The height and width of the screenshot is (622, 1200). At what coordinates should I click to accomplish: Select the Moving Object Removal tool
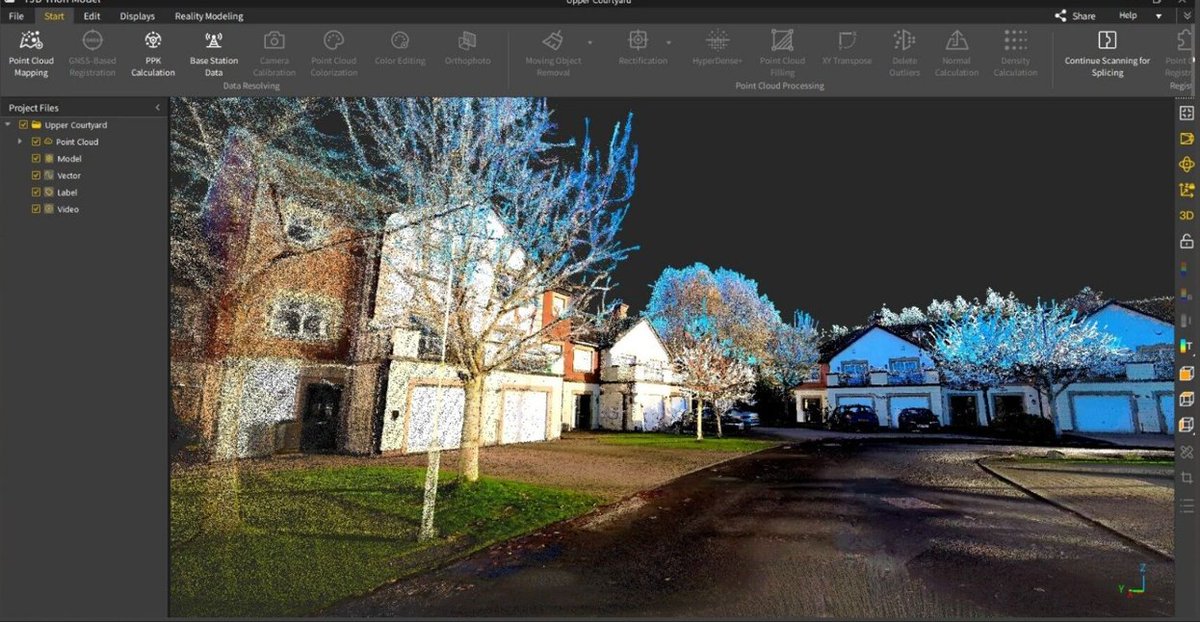pyautogui.click(x=553, y=53)
